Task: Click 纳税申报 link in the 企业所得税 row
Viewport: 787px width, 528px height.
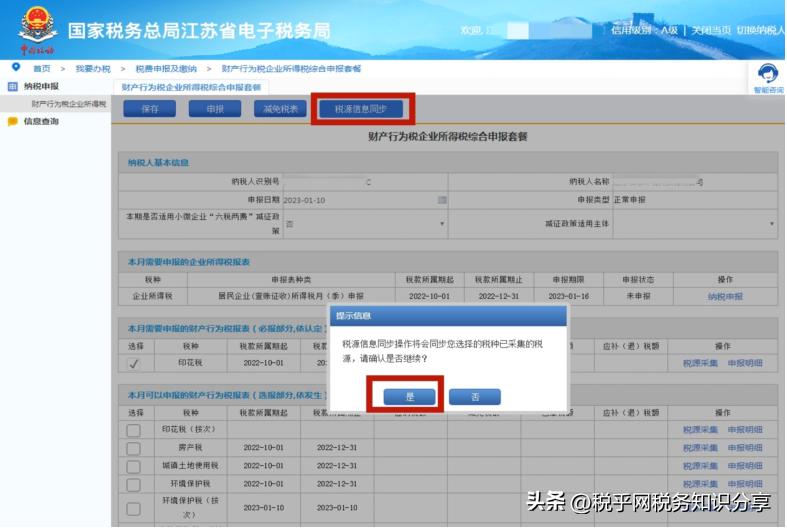Action: (725, 296)
